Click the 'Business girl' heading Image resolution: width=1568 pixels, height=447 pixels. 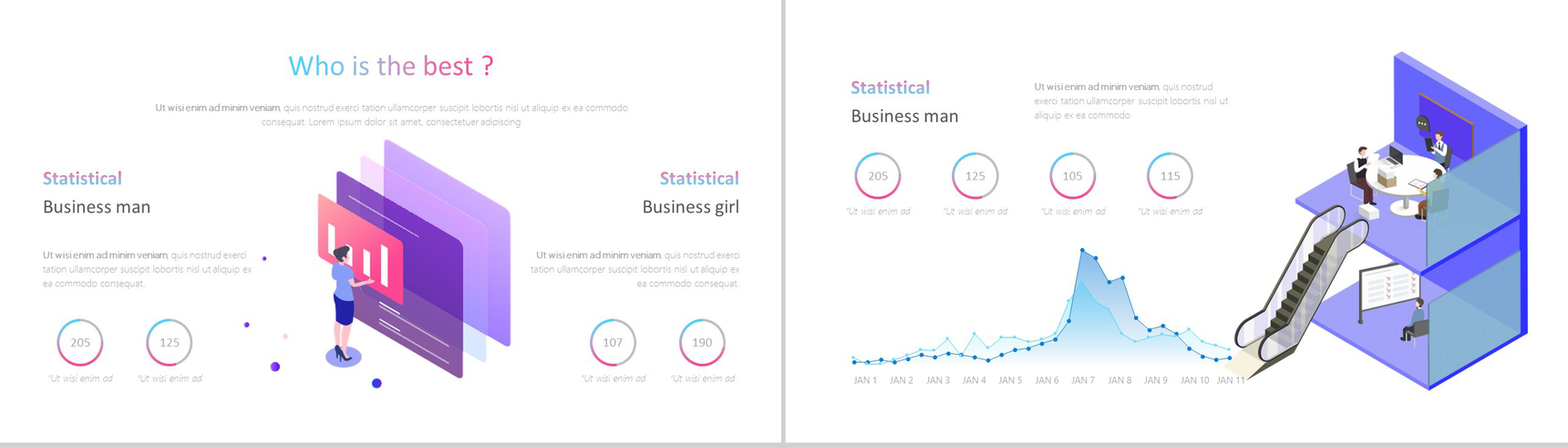690,207
